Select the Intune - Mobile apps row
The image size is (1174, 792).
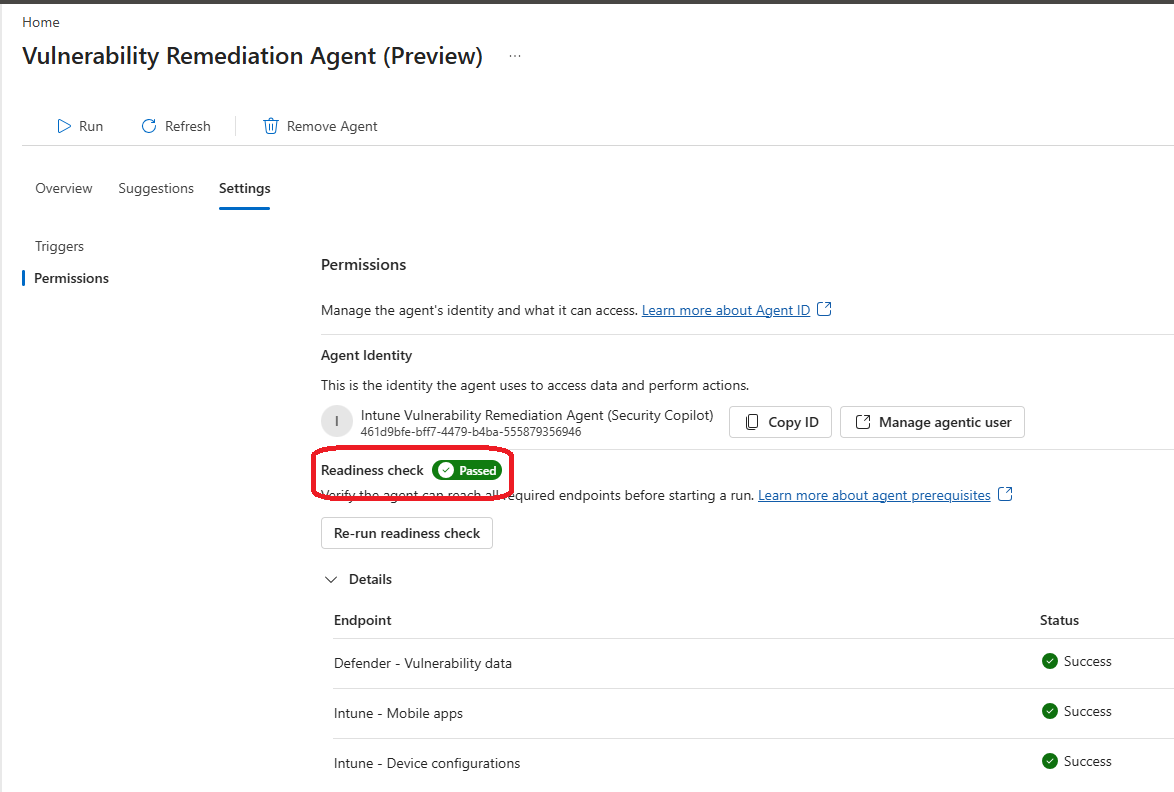pyautogui.click(x=753, y=713)
